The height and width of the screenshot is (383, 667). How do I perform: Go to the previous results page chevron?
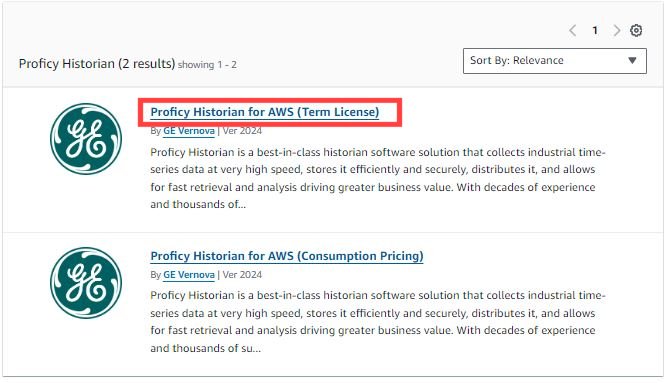pyautogui.click(x=573, y=31)
